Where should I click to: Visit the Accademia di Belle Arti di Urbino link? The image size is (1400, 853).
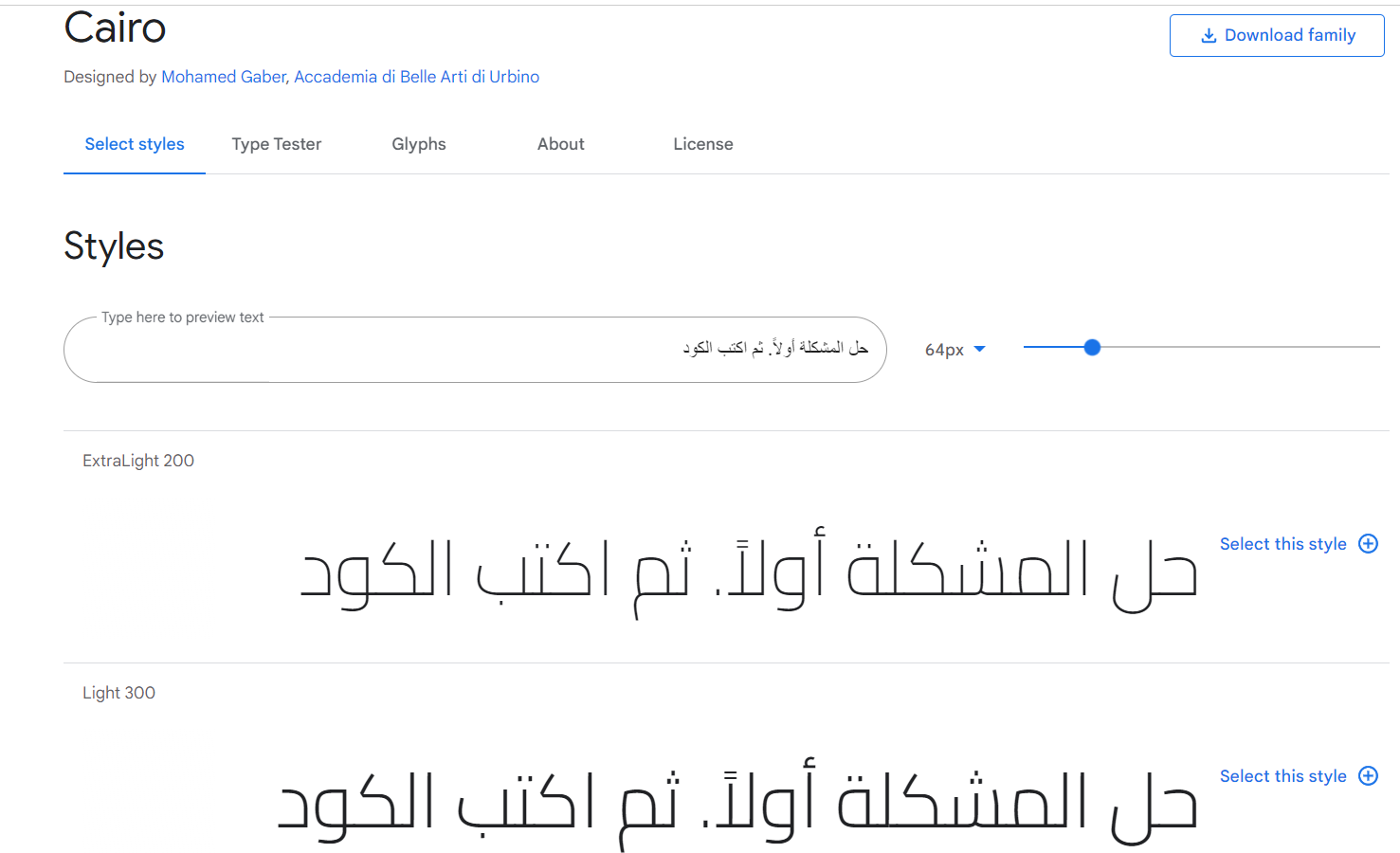[x=416, y=77]
